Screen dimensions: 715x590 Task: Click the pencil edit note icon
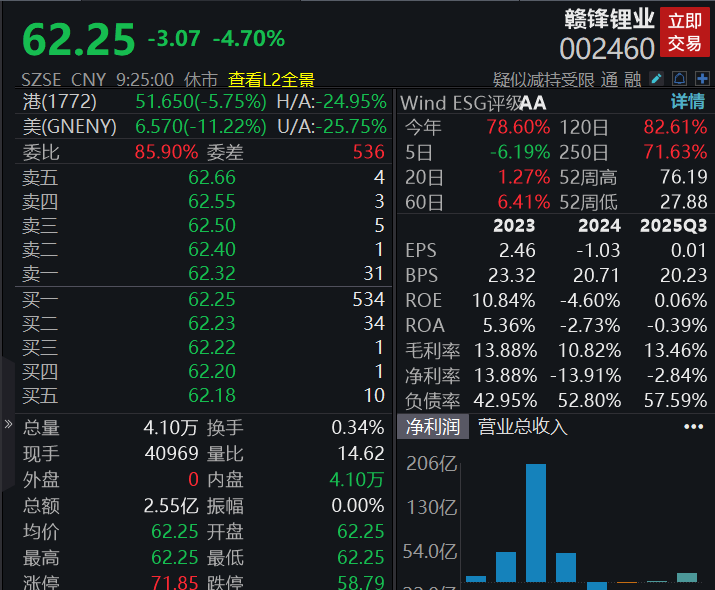657,79
